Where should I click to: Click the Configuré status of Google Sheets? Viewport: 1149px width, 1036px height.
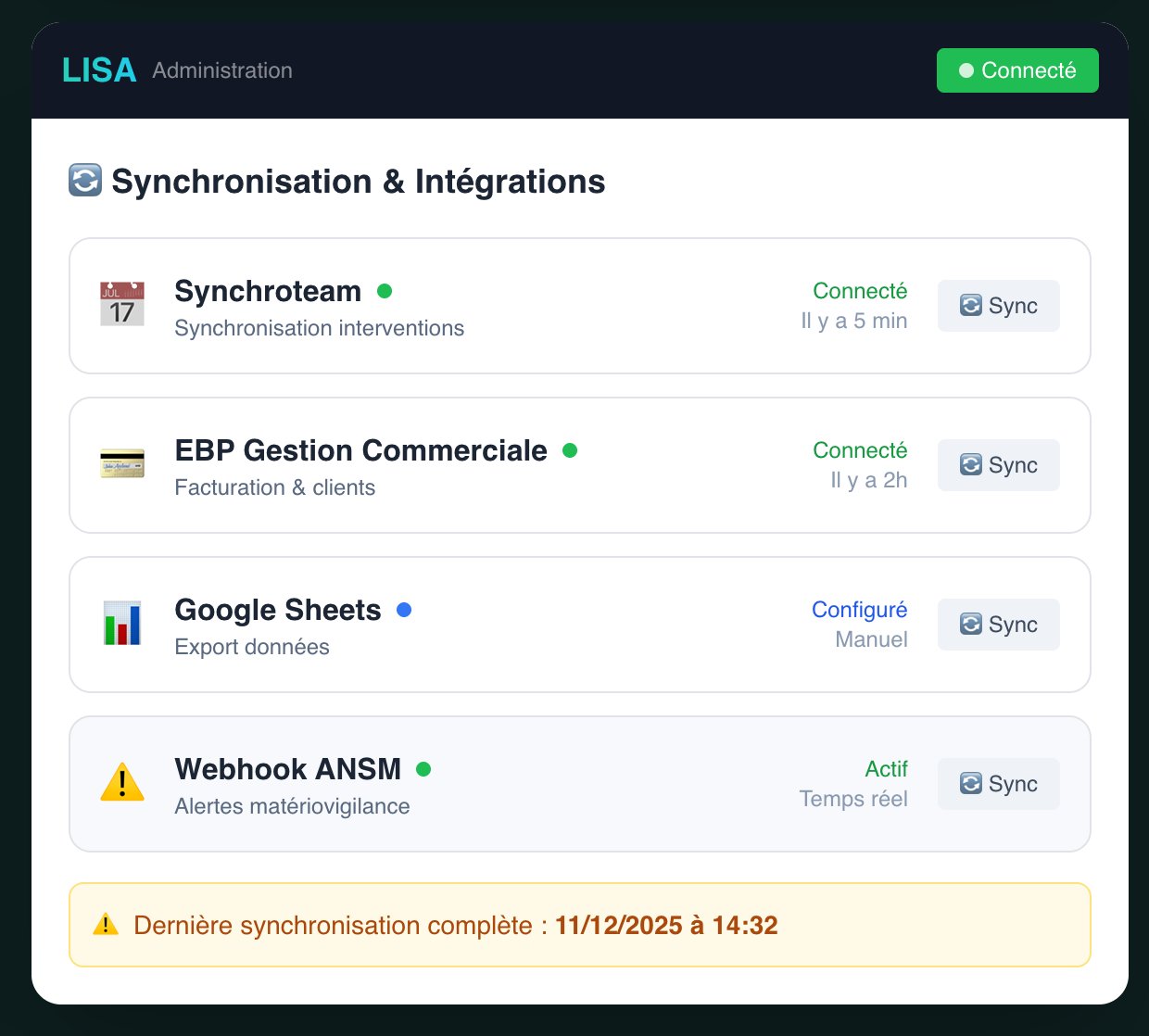click(x=859, y=610)
